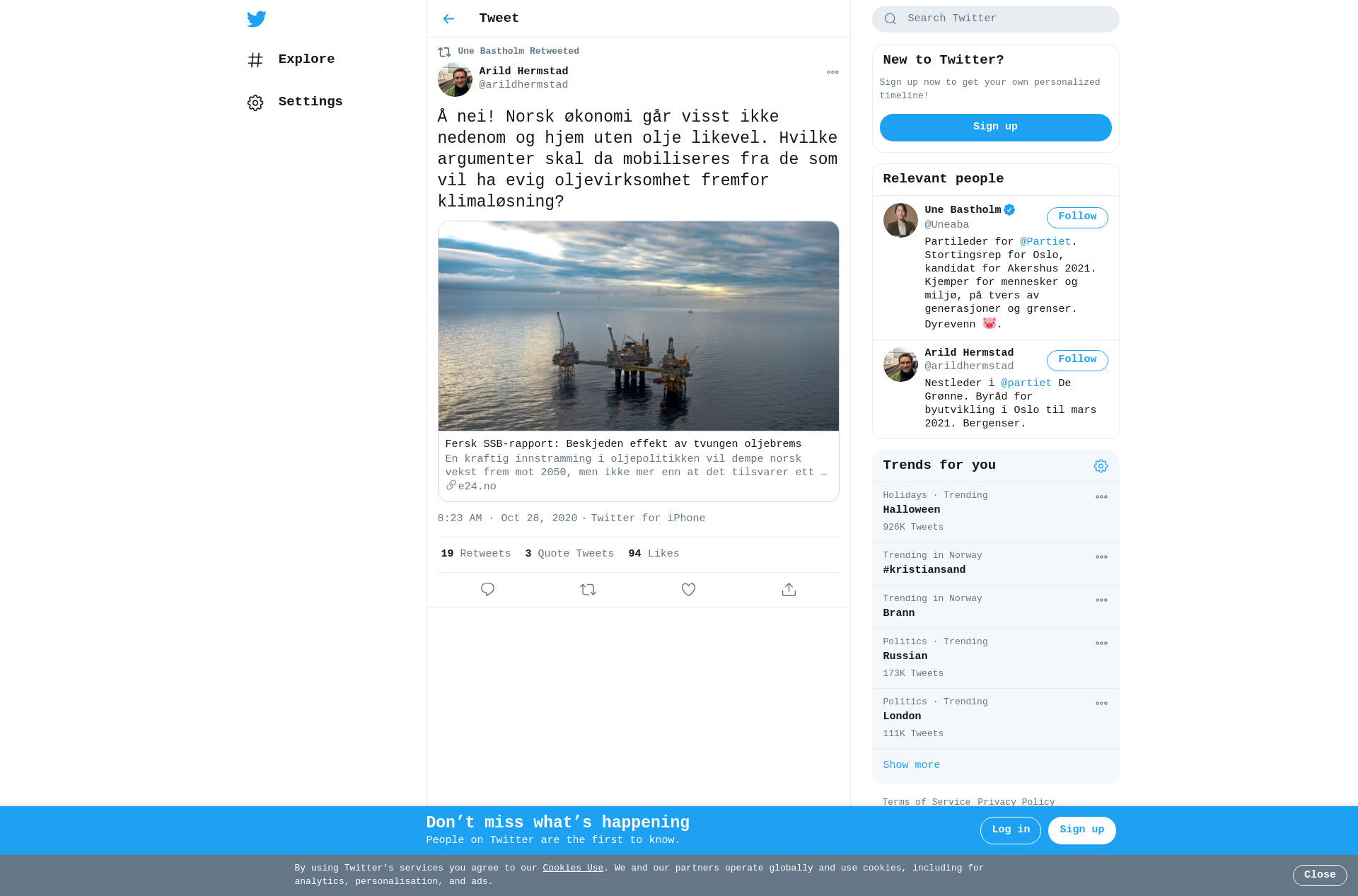Open more options for Halloween trend
This screenshot has width=1358, height=896.
point(1101,497)
